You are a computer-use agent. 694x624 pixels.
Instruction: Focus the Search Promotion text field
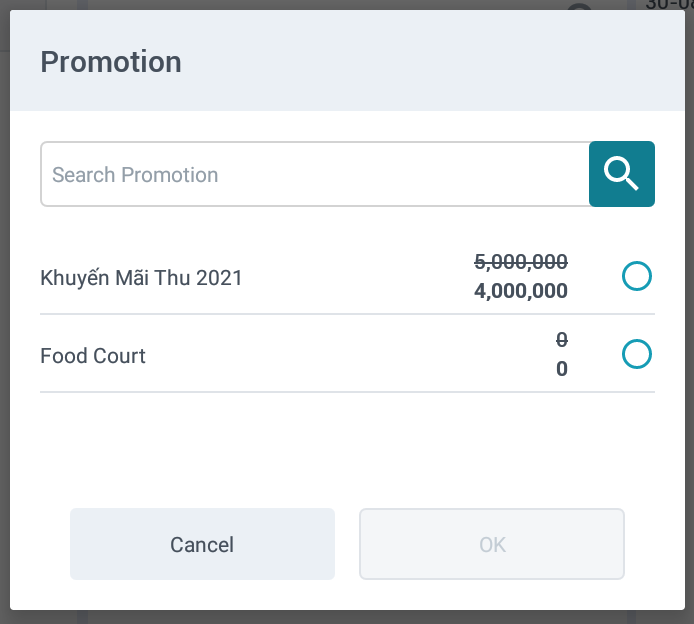(314, 174)
